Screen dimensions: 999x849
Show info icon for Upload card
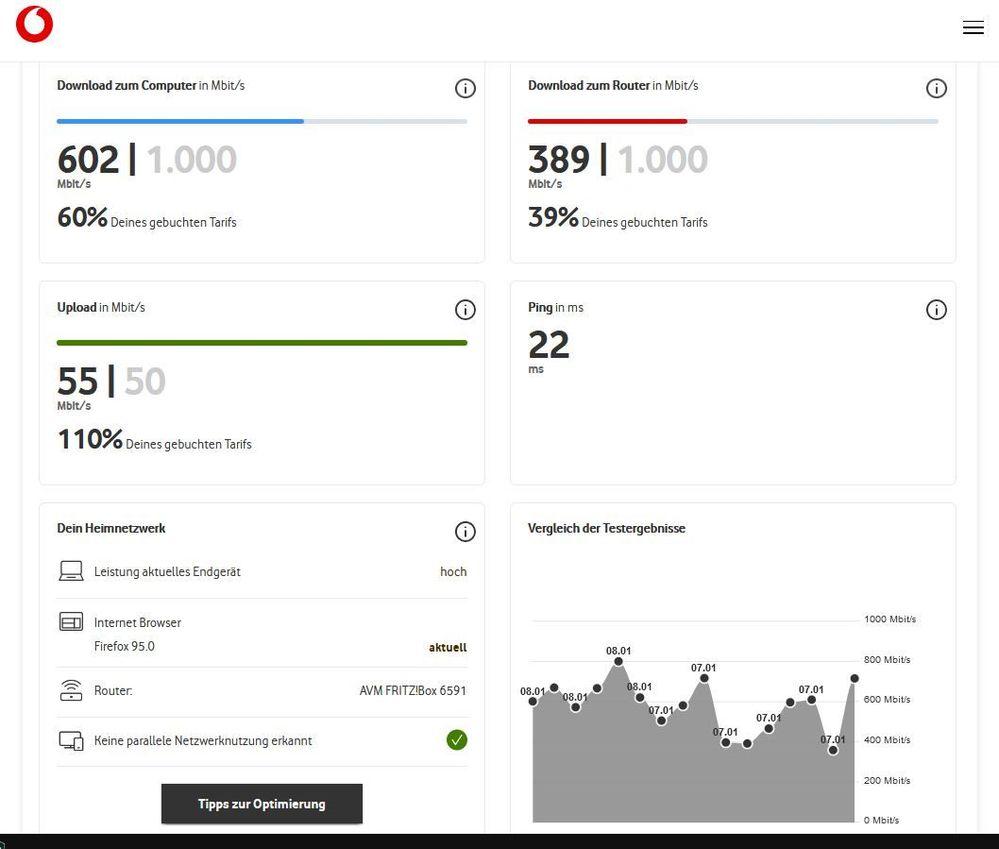coord(465,310)
